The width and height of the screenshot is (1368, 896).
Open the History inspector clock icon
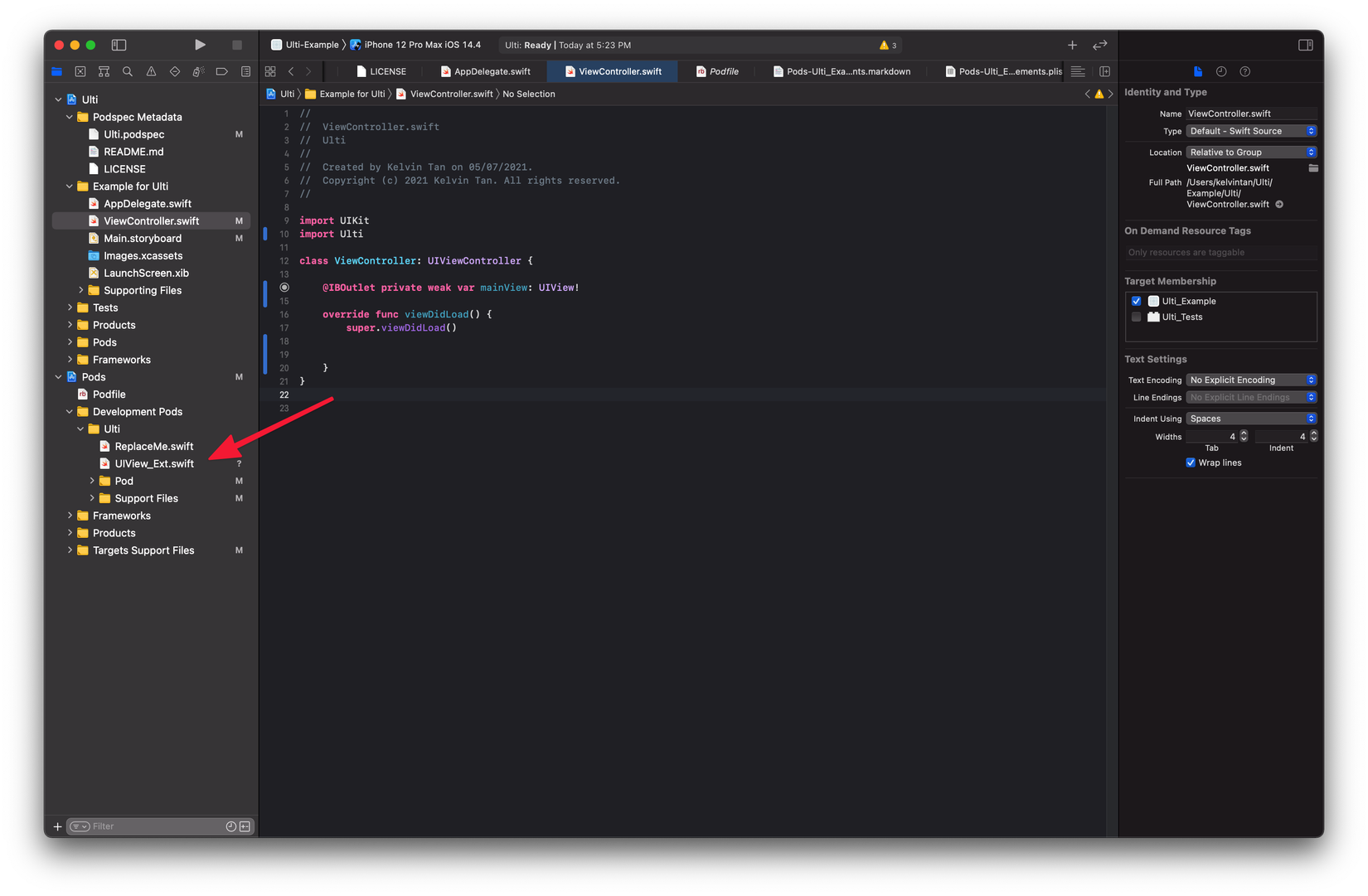click(1221, 72)
